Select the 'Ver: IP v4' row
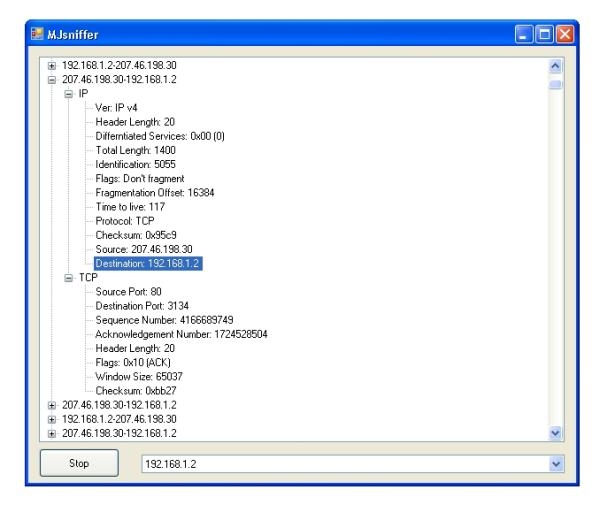600x505 pixels. (x=116, y=108)
